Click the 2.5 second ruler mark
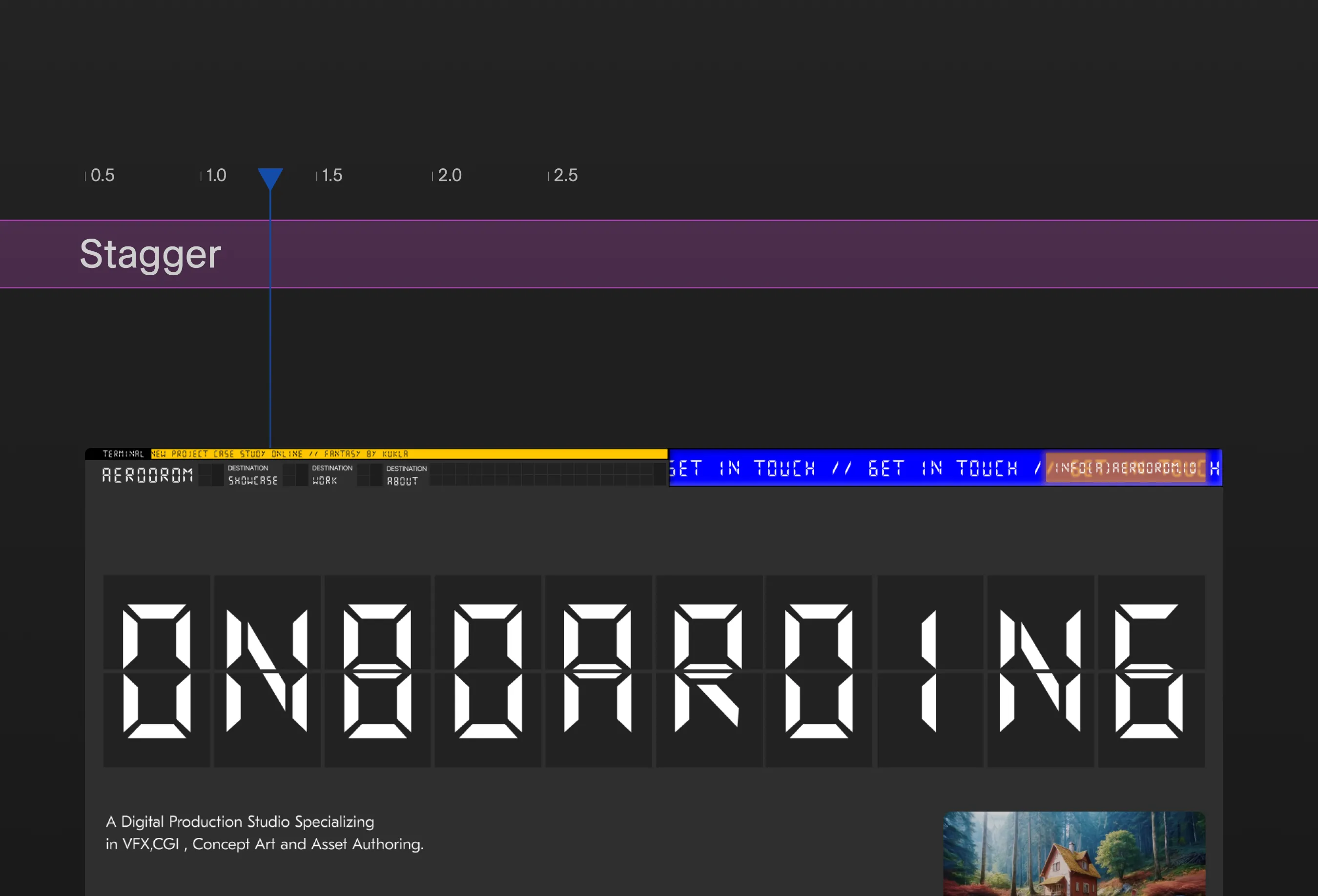 coord(565,175)
